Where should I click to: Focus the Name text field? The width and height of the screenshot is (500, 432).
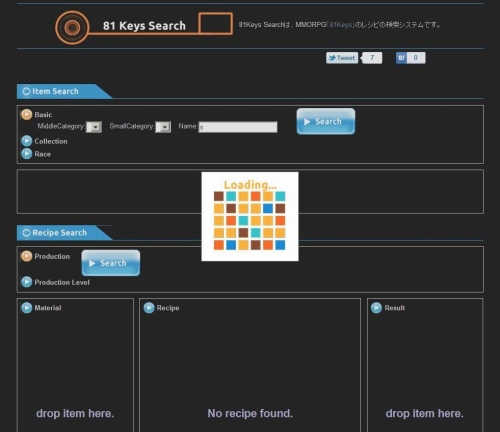tap(238, 127)
